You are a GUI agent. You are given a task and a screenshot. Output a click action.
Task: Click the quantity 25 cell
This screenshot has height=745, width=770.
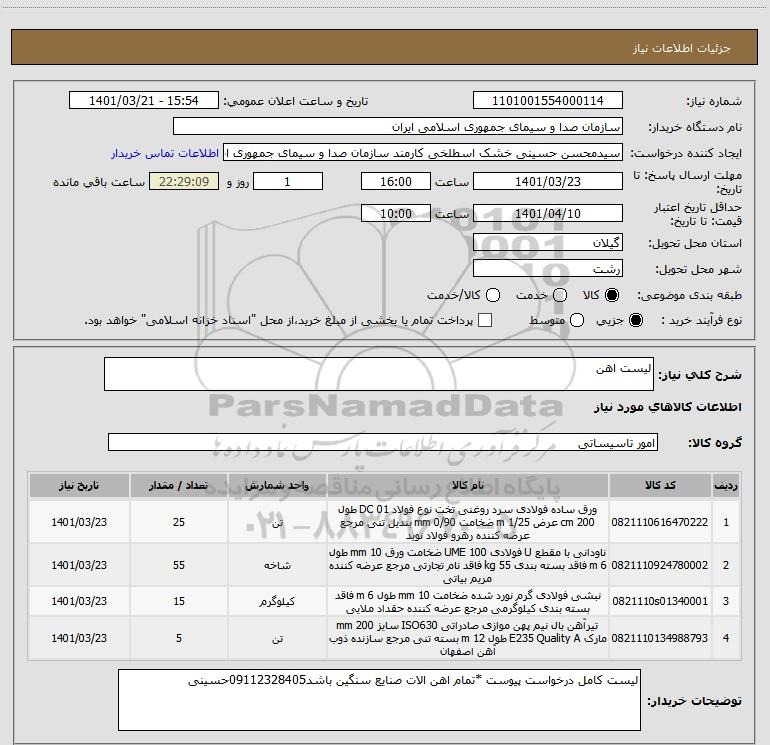pyautogui.click(x=179, y=522)
